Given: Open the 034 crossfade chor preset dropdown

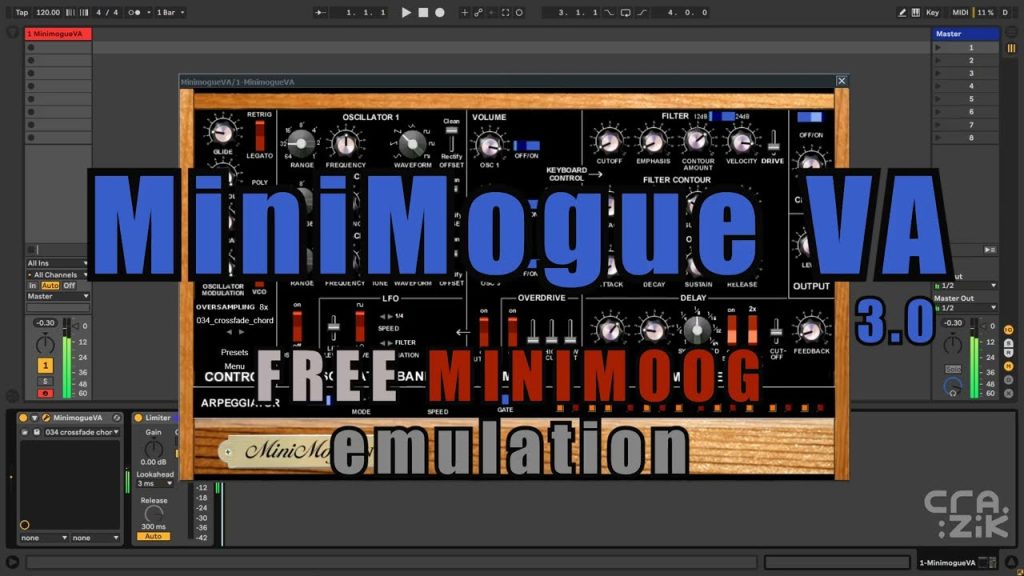Looking at the screenshot, I should [x=82, y=432].
